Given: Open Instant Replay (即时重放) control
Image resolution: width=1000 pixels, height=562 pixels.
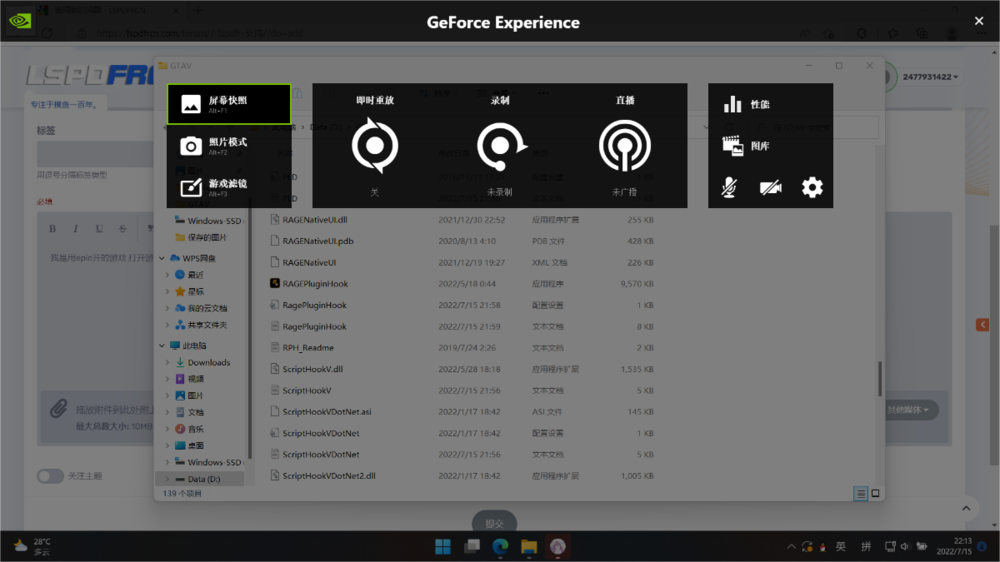Looking at the screenshot, I should click(375, 145).
